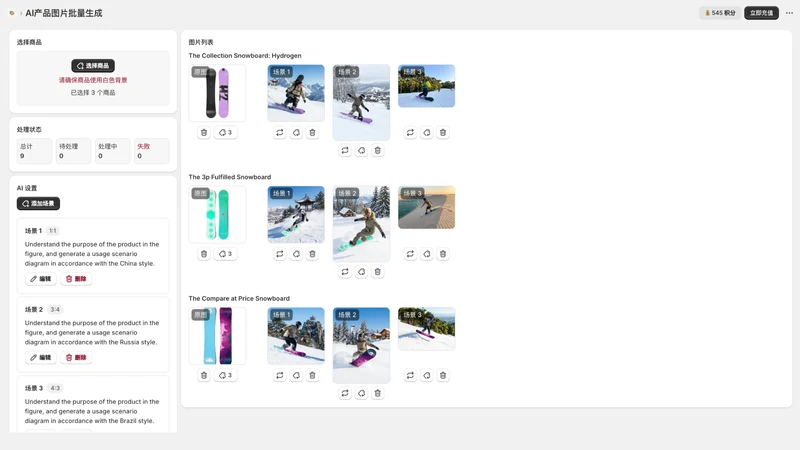Viewport: 800px width, 450px height.
Task: Click the 场景 3 Brazil style prompt text
Action: [x=92, y=411]
